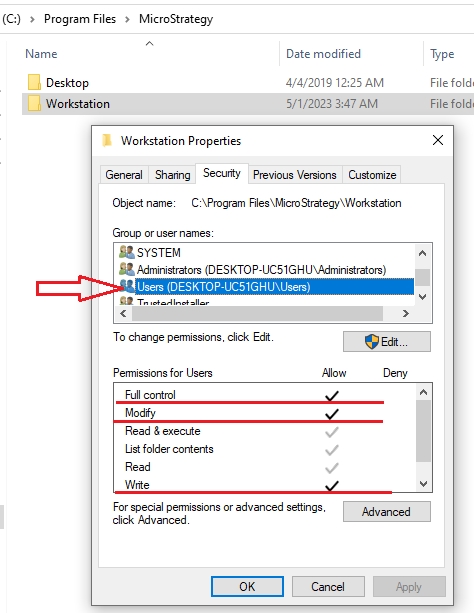Click the Modify Allow checkmark
The width and height of the screenshot is (474, 613).
pos(332,414)
